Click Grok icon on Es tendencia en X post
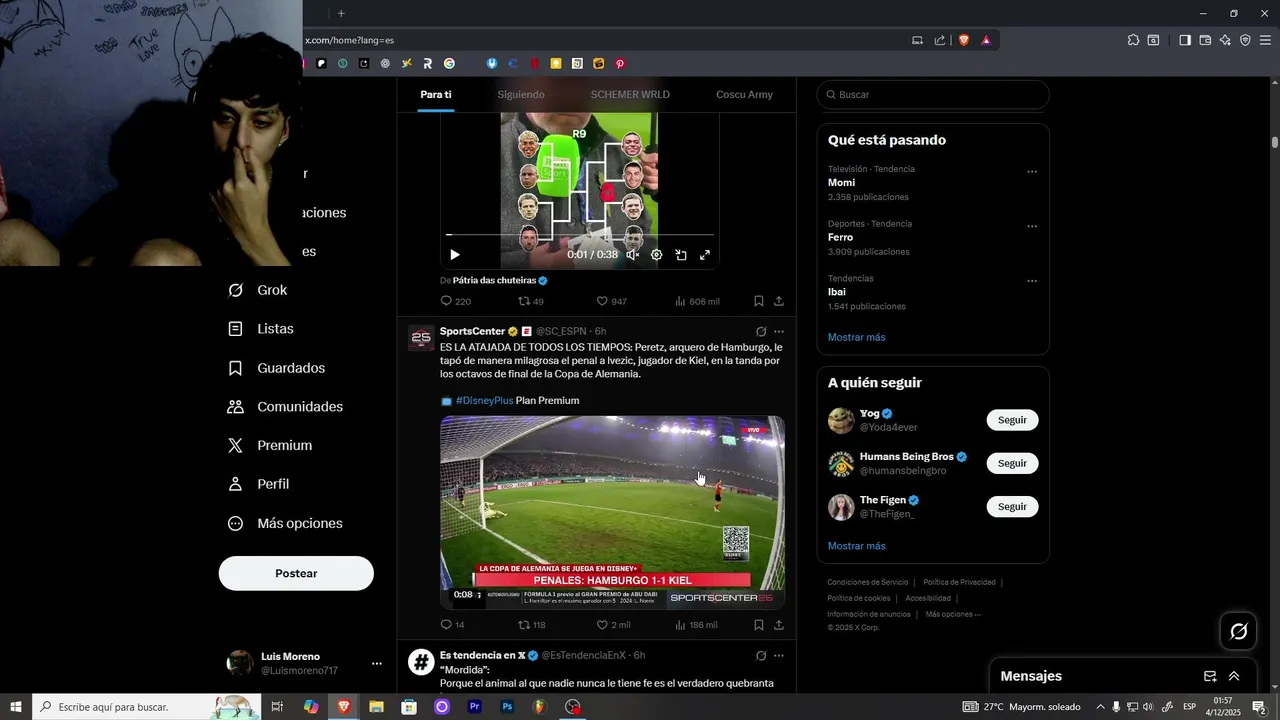1280x720 pixels. click(761, 656)
